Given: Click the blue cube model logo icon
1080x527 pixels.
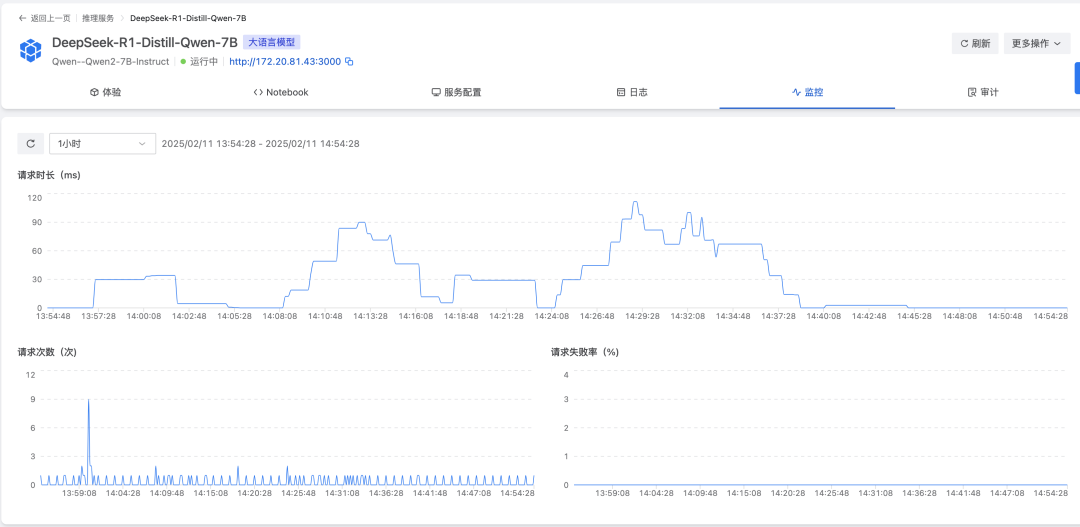Looking at the screenshot, I should click(x=30, y=51).
